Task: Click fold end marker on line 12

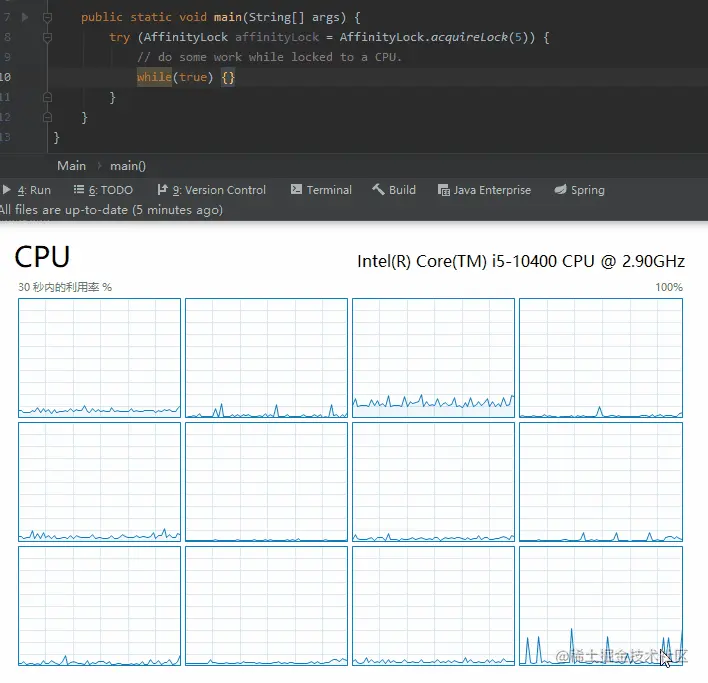Action: pos(47,117)
